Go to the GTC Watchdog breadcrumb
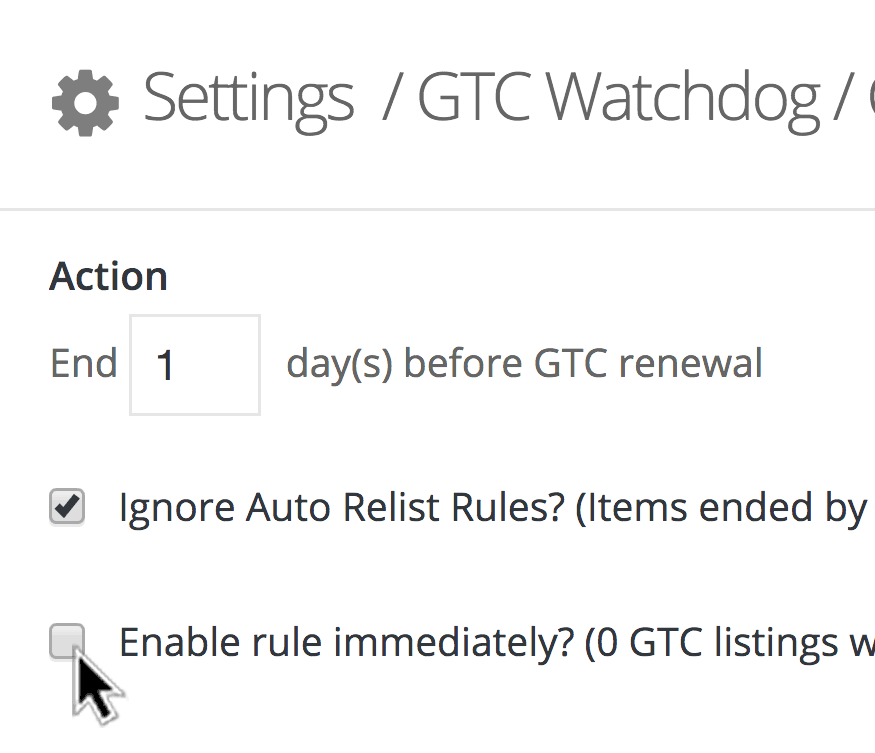Screen dimensions: 875x753 coord(617,98)
